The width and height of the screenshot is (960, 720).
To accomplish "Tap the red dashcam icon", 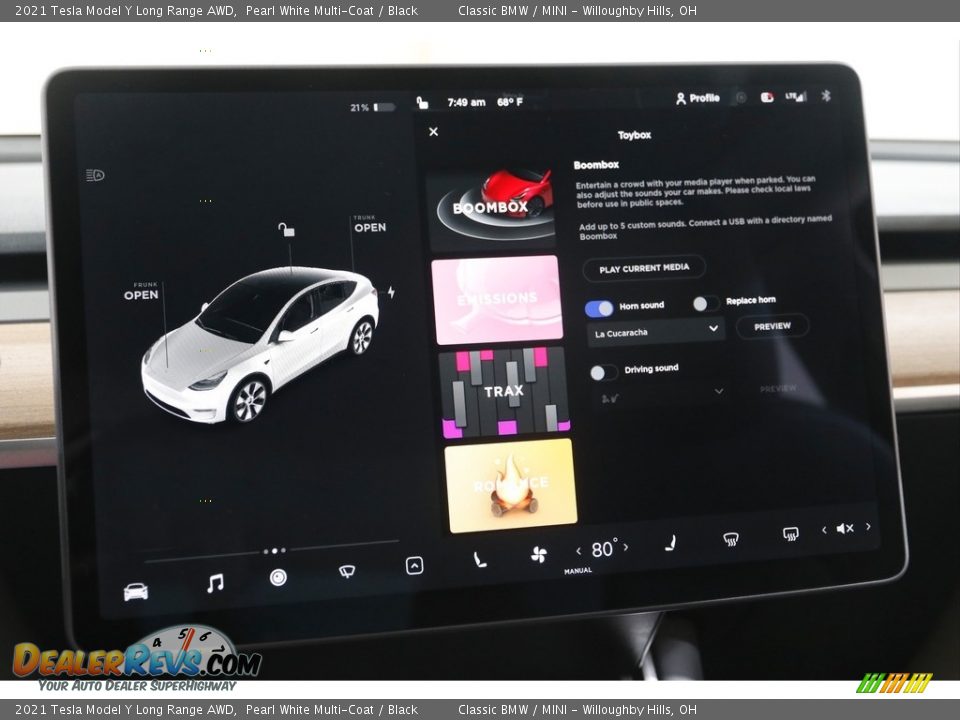I will [767, 97].
